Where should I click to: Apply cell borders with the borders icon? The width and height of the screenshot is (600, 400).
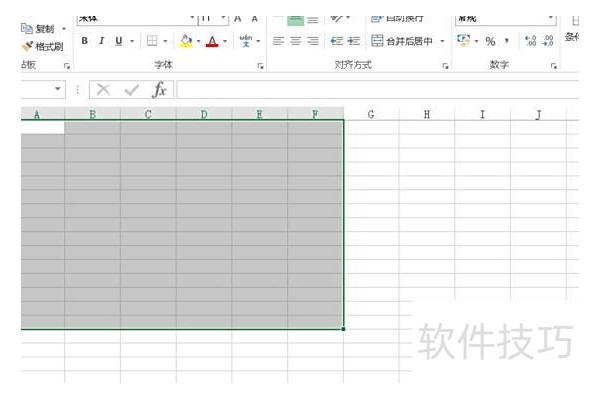tap(152, 41)
